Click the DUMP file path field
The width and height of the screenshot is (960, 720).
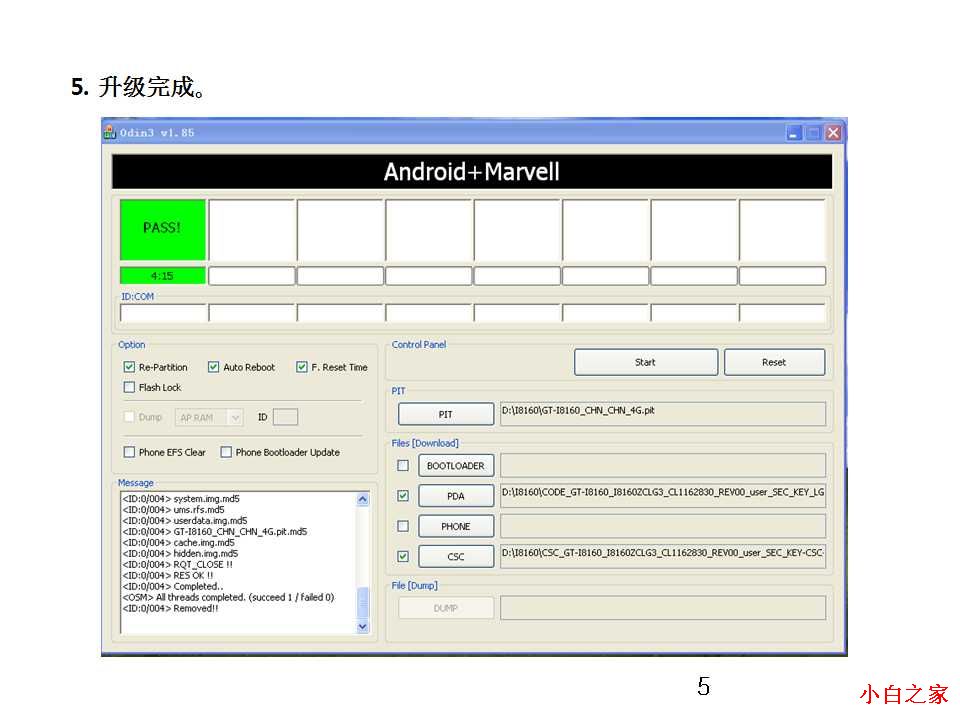click(663, 608)
